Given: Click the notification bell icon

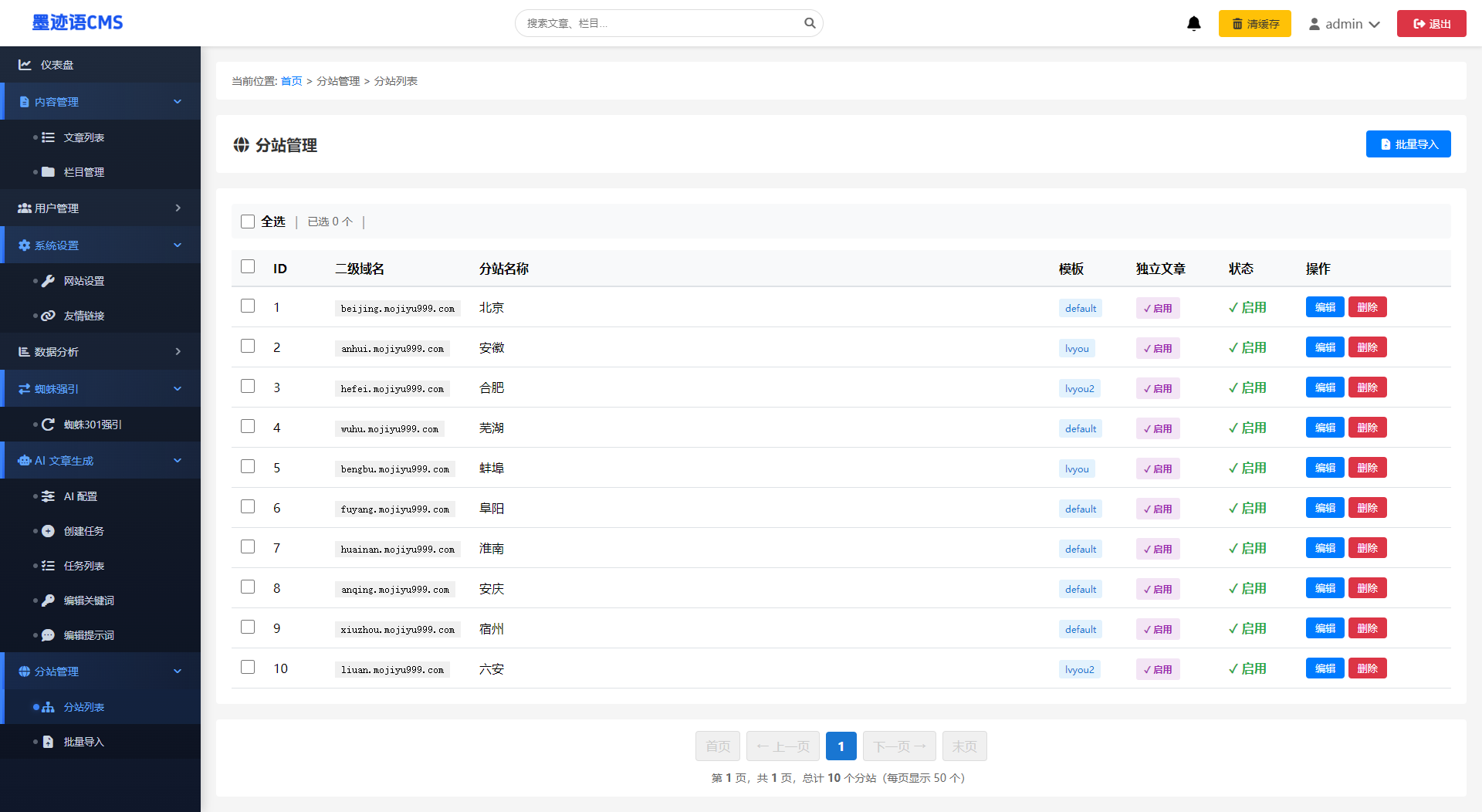Looking at the screenshot, I should 1193,24.
